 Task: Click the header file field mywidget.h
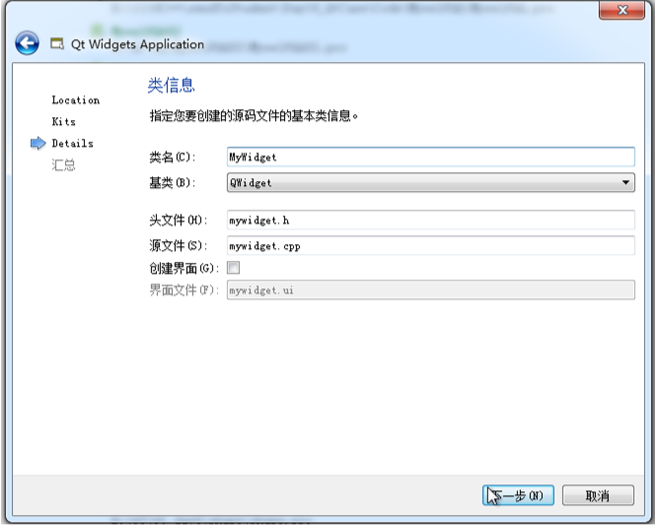pyautogui.click(x=431, y=220)
